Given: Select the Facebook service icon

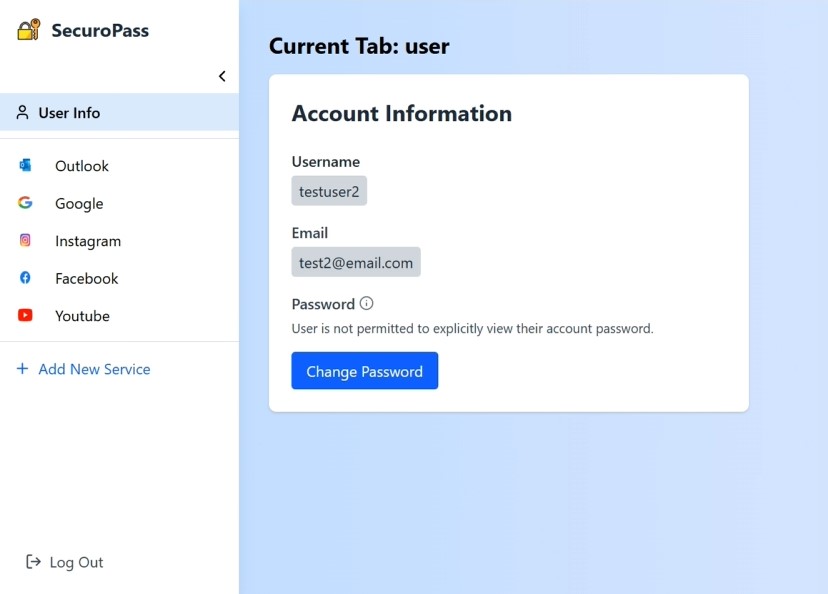Looking at the screenshot, I should click(x=24, y=278).
